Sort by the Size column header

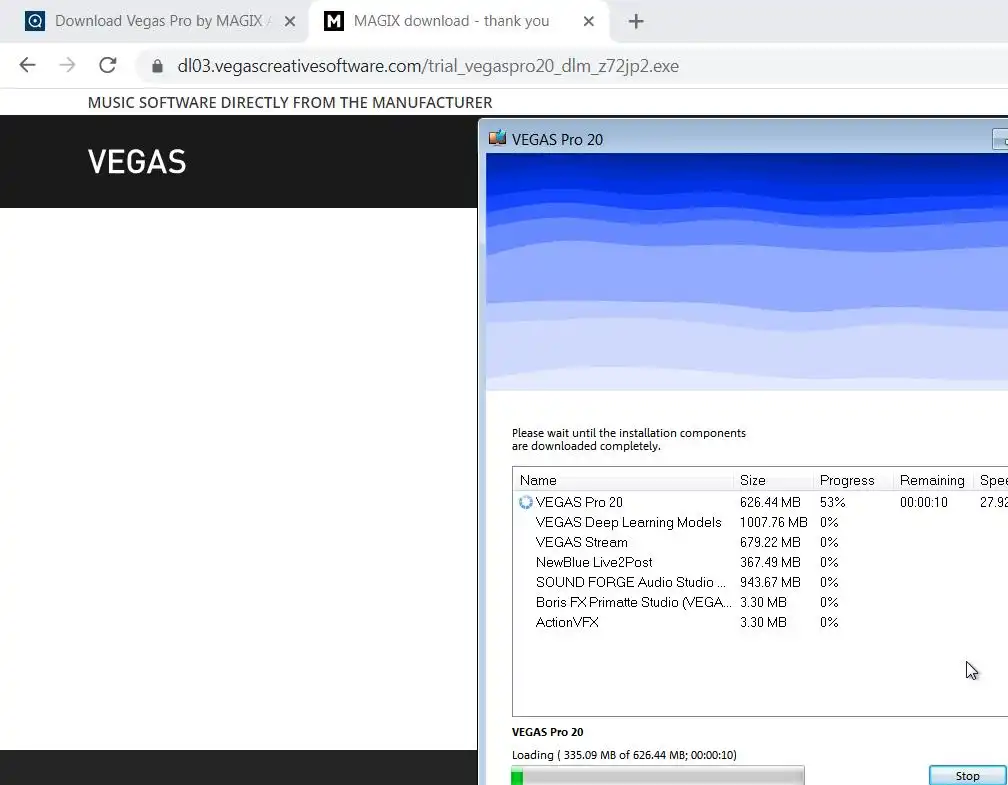click(773, 480)
